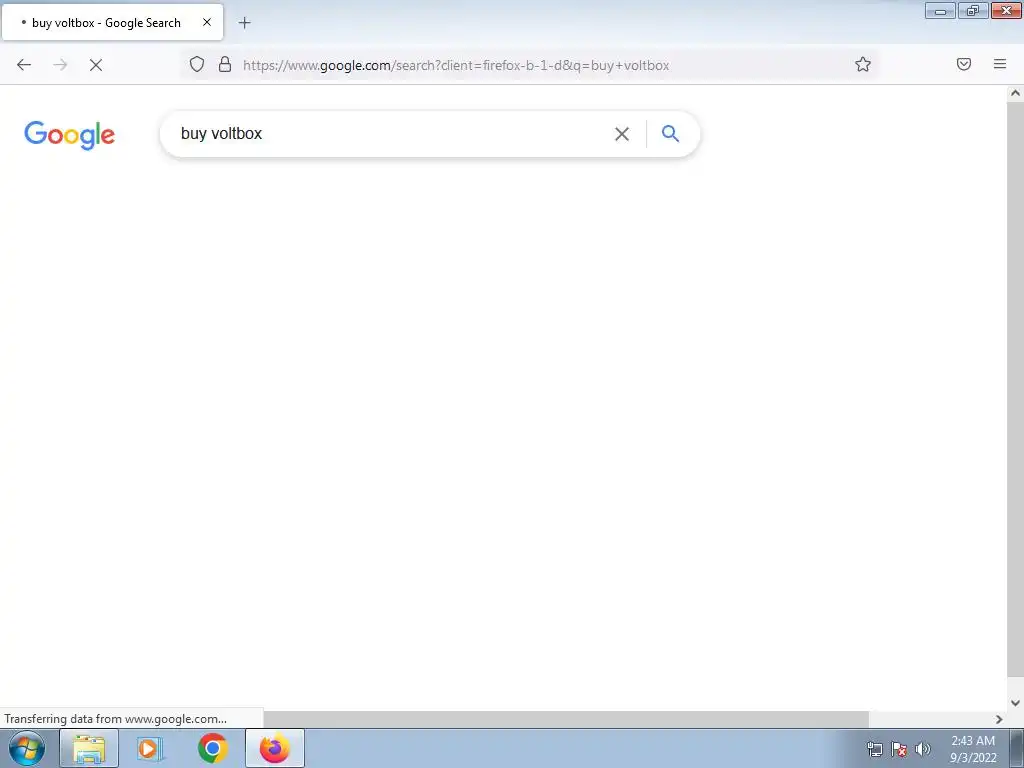The height and width of the screenshot is (768, 1024).
Task: Open Windows Explorer from taskbar
Action: (89, 748)
